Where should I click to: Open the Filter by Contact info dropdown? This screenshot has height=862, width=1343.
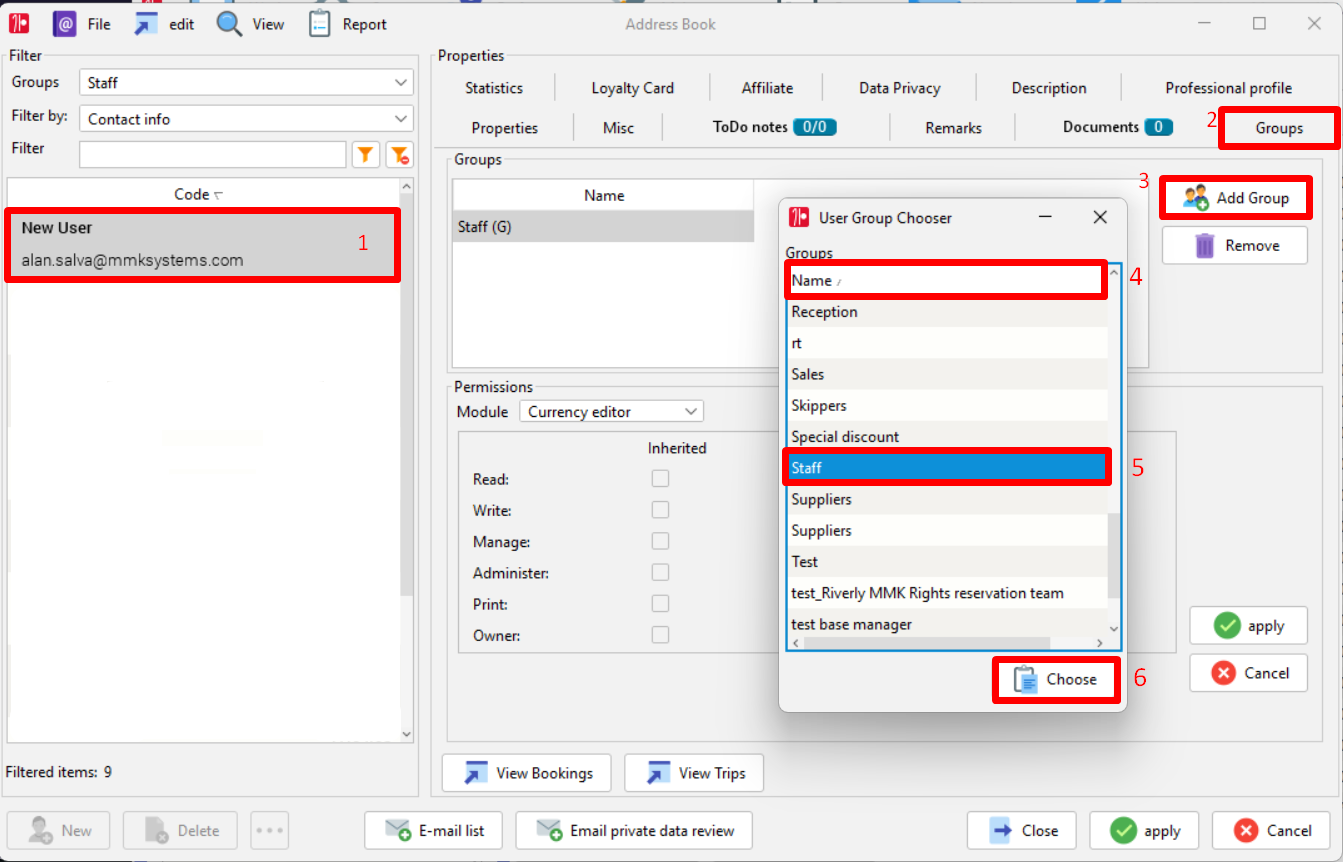point(246,118)
